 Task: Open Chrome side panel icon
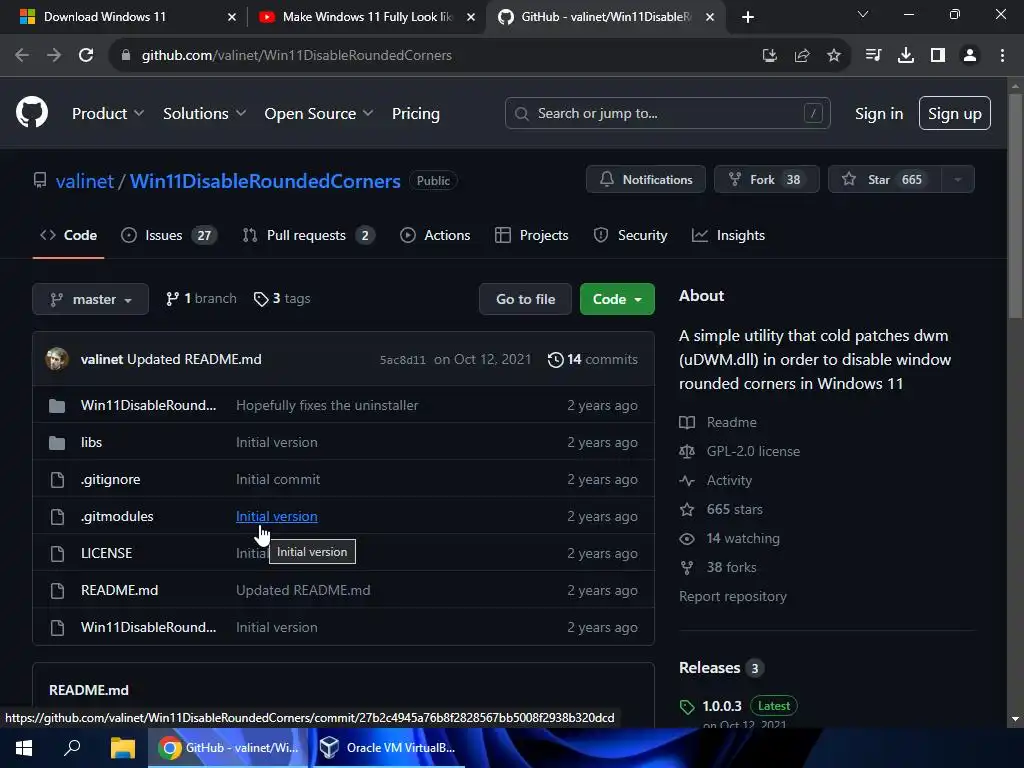coord(938,56)
